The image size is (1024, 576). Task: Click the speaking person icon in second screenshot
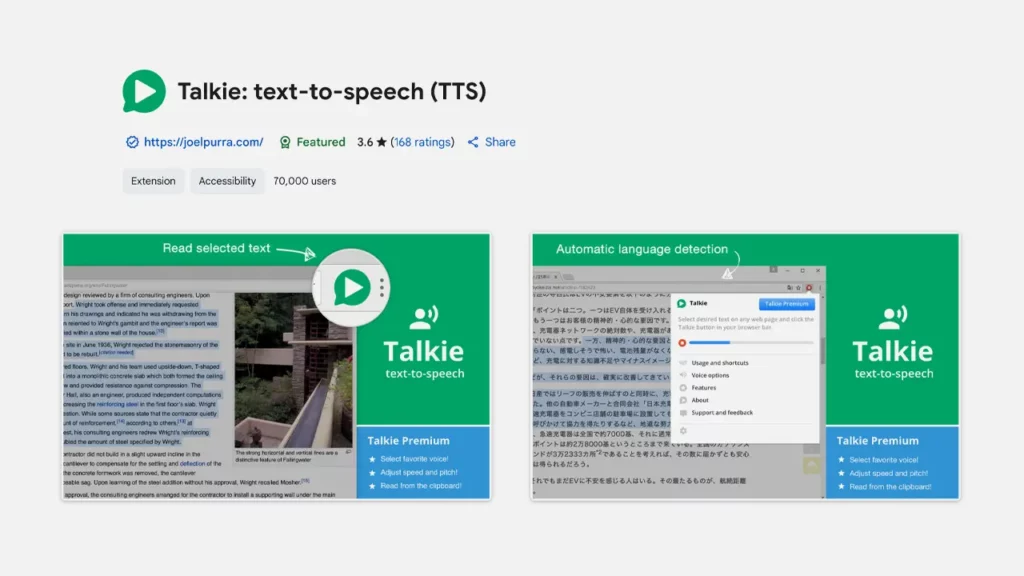[x=893, y=317]
